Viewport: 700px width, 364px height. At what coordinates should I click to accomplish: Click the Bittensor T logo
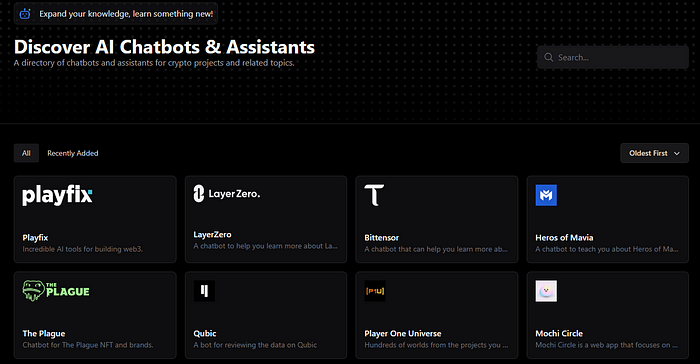tap(374, 195)
